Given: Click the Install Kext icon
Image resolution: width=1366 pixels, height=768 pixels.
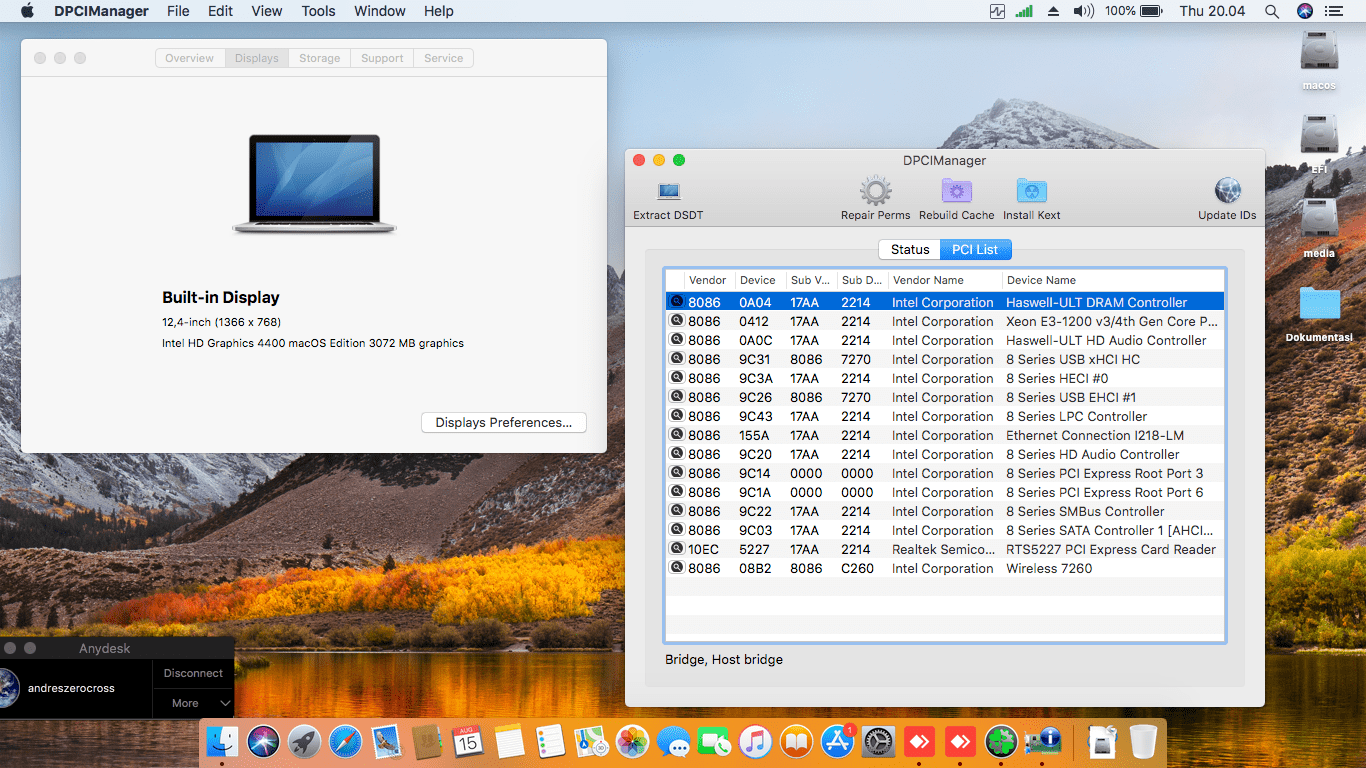Looking at the screenshot, I should coord(1031,191).
